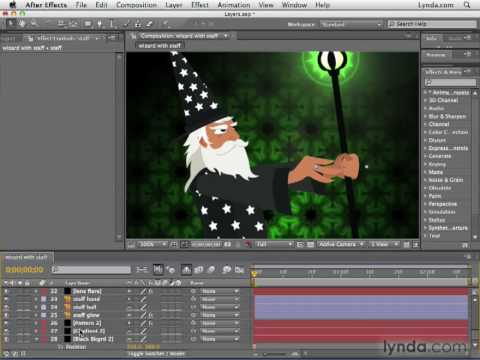Expand the Gradient 2 layer properties

pyautogui.click(x=36, y=331)
